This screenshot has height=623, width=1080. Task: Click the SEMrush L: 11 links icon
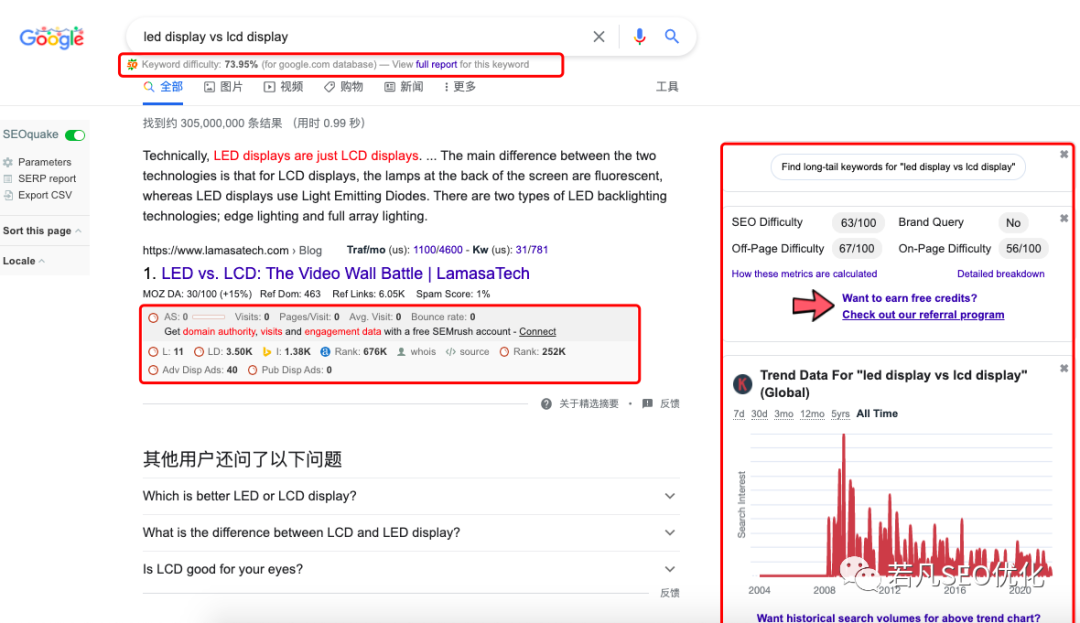(153, 351)
